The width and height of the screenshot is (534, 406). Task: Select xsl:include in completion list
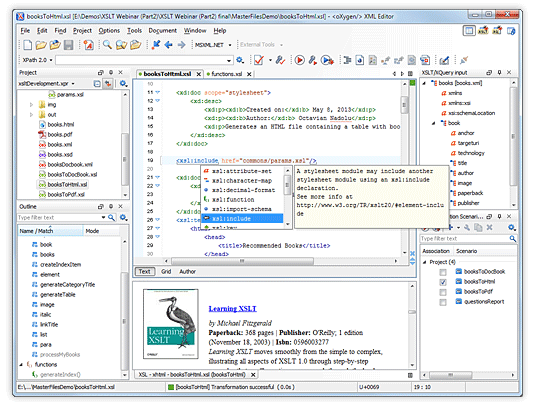pyautogui.click(x=242, y=218)
